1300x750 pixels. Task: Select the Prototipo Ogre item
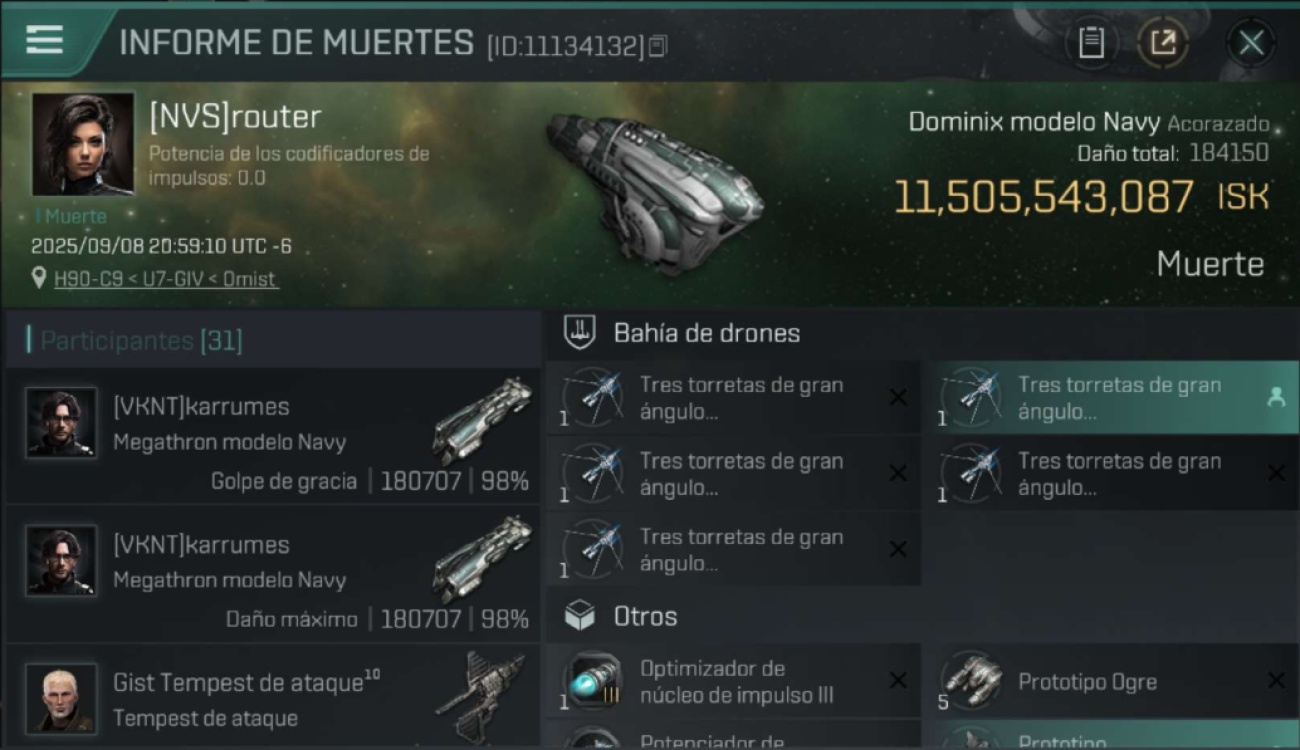[1112, 681]
